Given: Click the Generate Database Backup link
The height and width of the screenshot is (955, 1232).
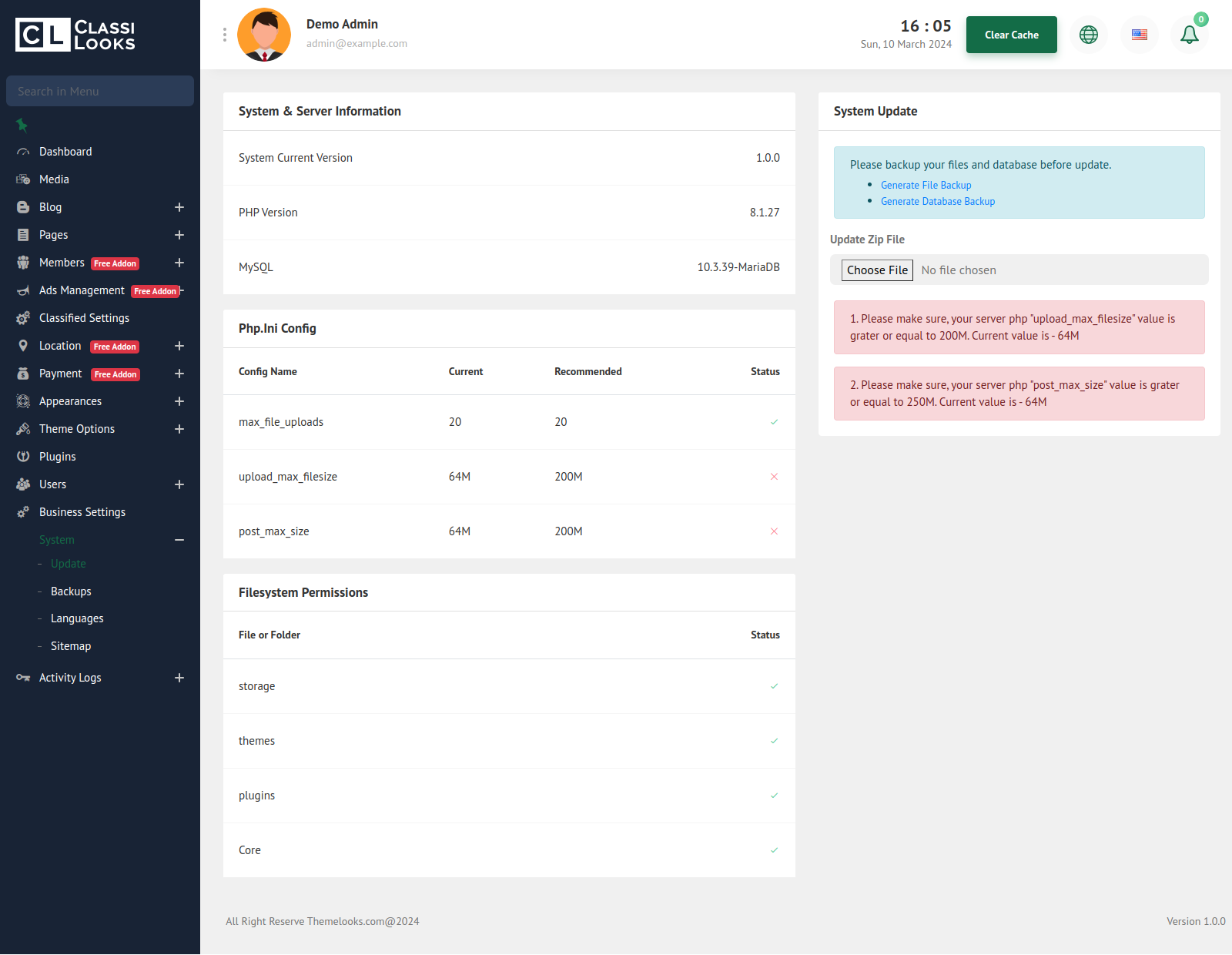Looking at the screenshot, I should pos(937,201).
